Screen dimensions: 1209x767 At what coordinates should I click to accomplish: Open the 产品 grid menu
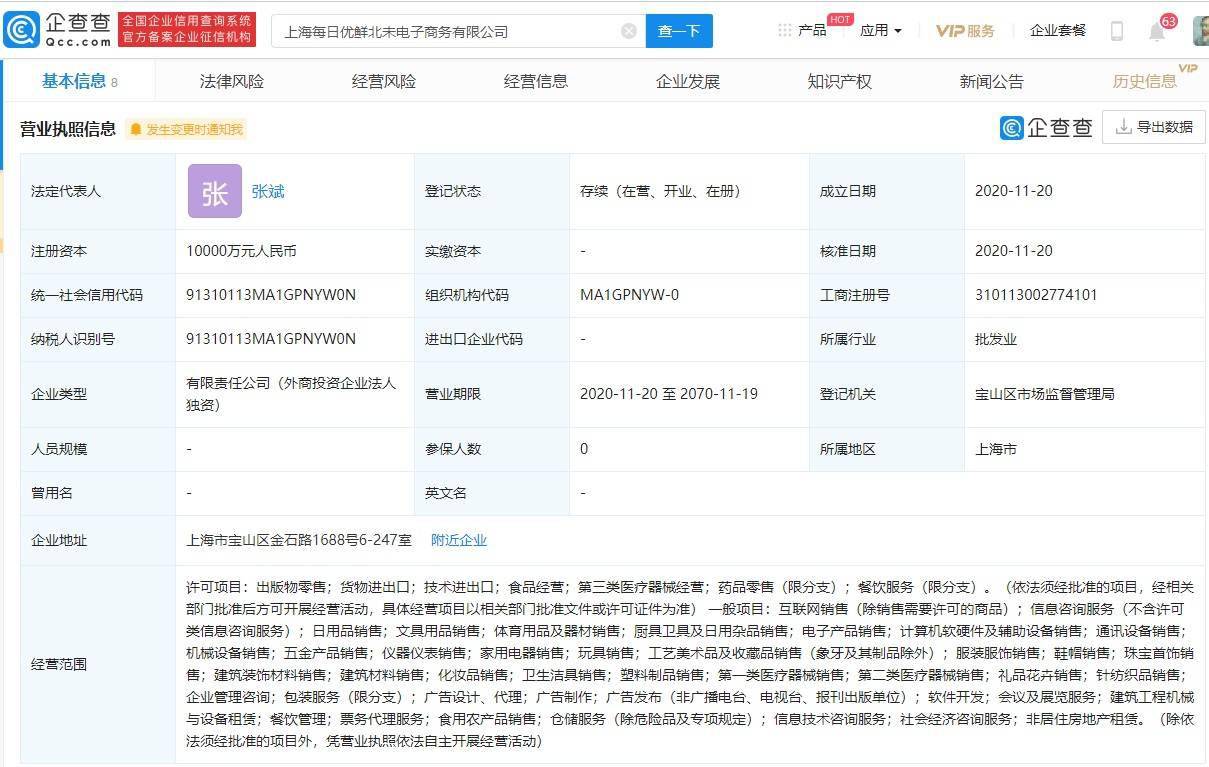pos(802,30)
